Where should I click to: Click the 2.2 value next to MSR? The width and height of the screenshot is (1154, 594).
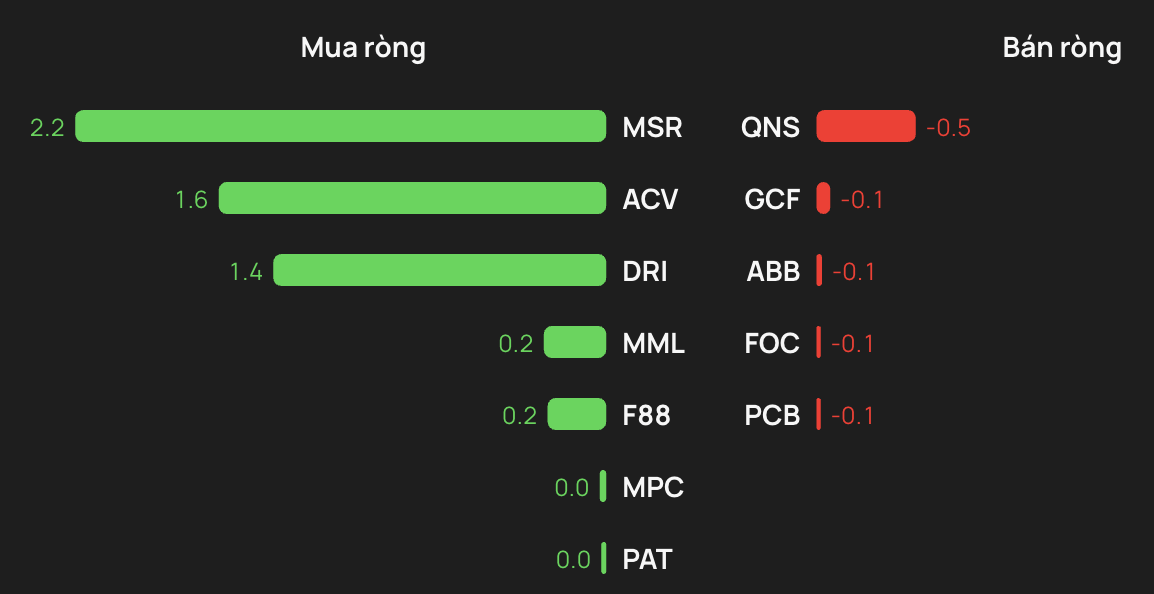click(x=47, y=128)
